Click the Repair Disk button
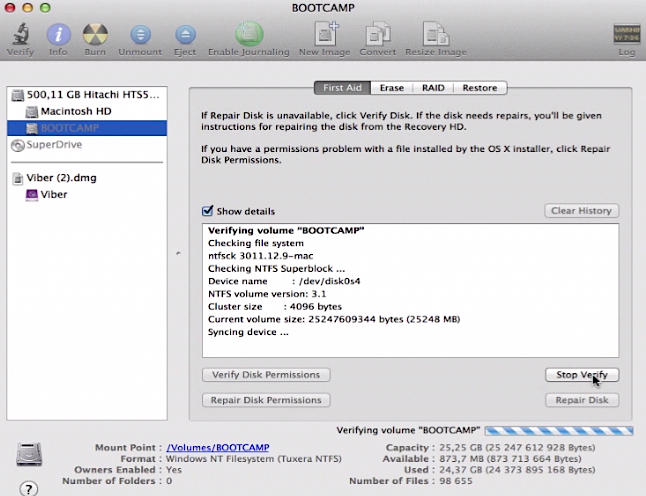The width and height of the screenshot is (646, 496). pyautogui.click(x=582, y=400)
